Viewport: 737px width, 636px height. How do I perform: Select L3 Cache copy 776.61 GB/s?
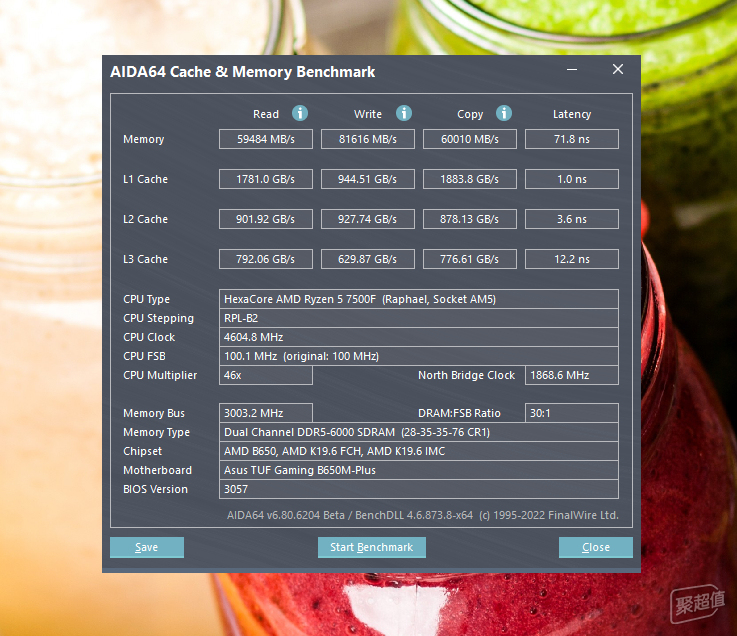coord(470,259)
